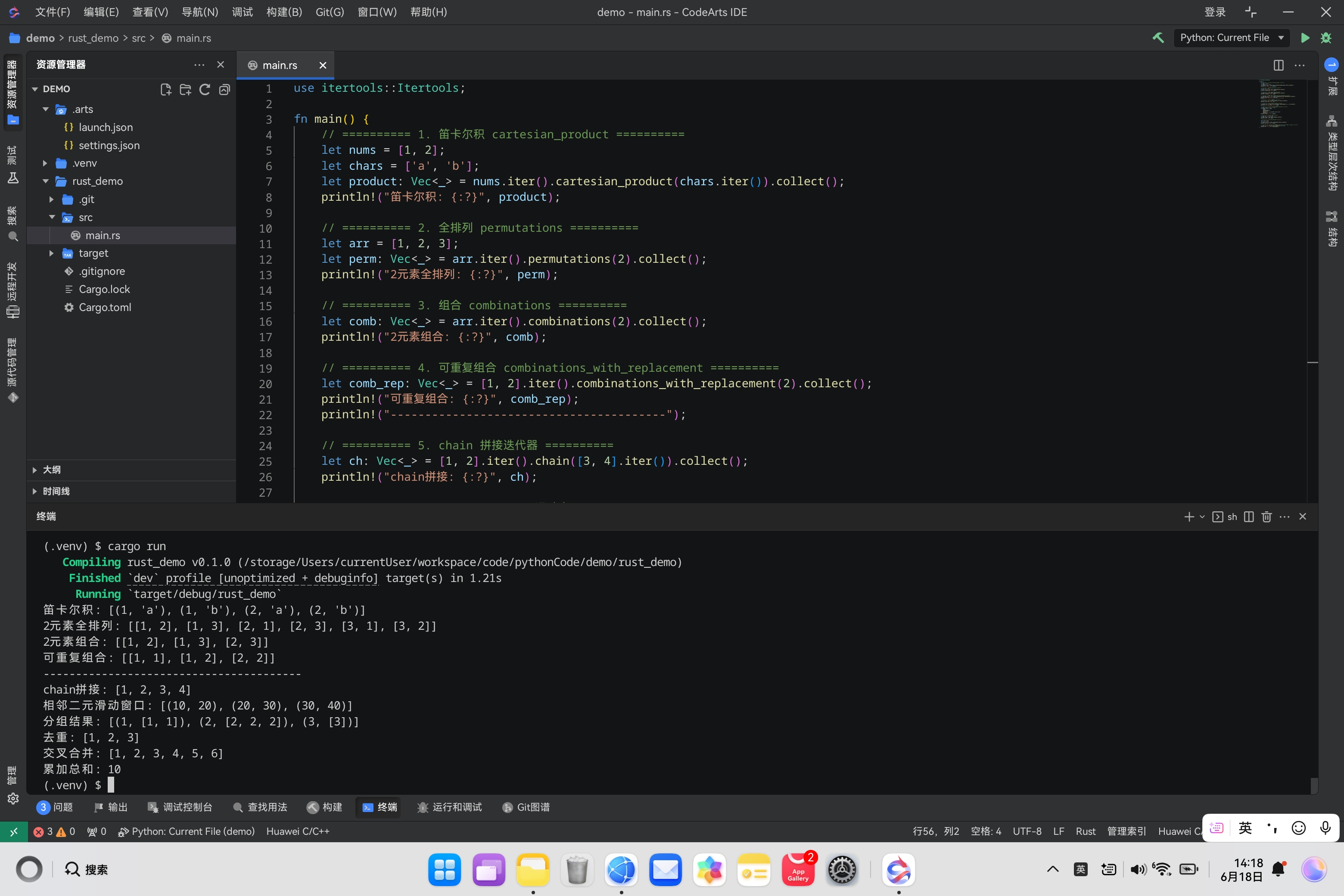Open terminal panel more options
Viewport: 1344px width, 896px height.
(1285, 516)
